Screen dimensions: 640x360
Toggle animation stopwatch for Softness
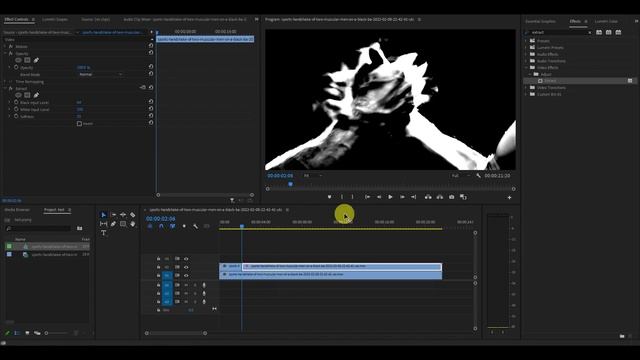[x=16, y=116]
